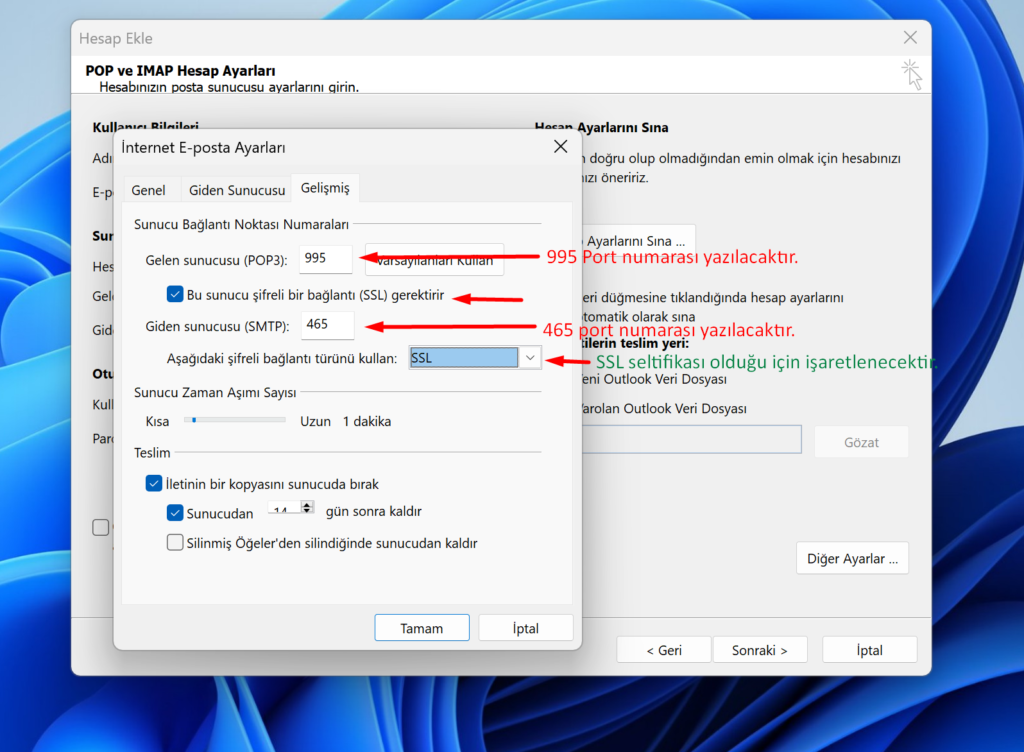This screenshot has height=752, width=1024.
Task: Open the encrypted connection type dropdown
Action: pos(530,357)
